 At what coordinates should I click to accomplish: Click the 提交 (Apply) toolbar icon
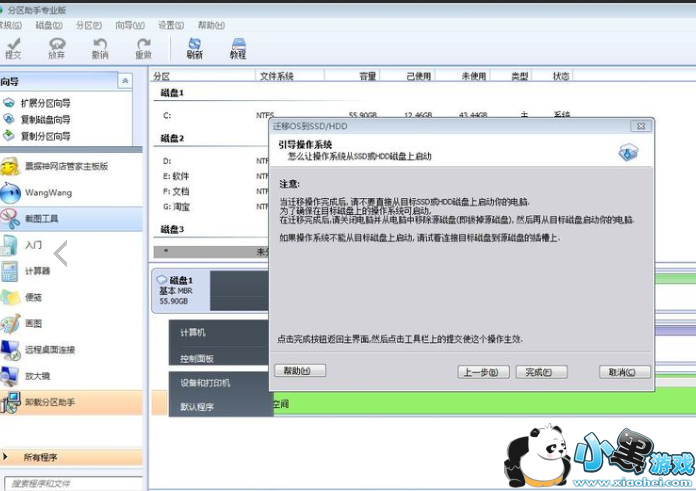click(x=13, y=48)
